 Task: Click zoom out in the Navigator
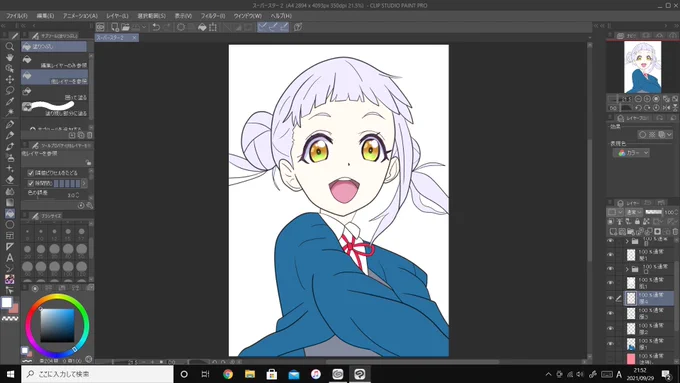(638, 99)
